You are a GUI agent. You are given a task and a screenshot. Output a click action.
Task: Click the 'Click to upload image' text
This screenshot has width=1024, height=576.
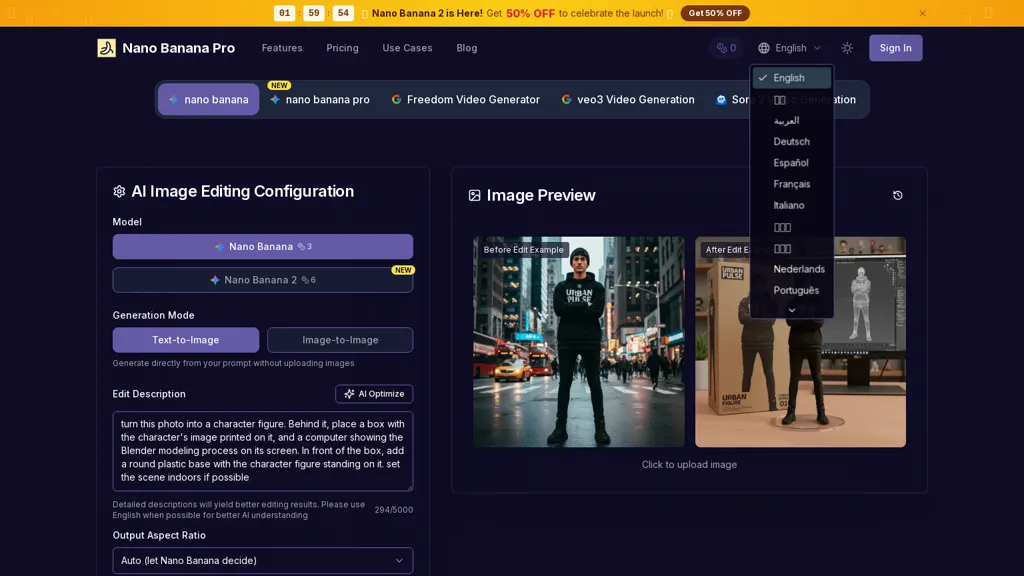point(689,464)
